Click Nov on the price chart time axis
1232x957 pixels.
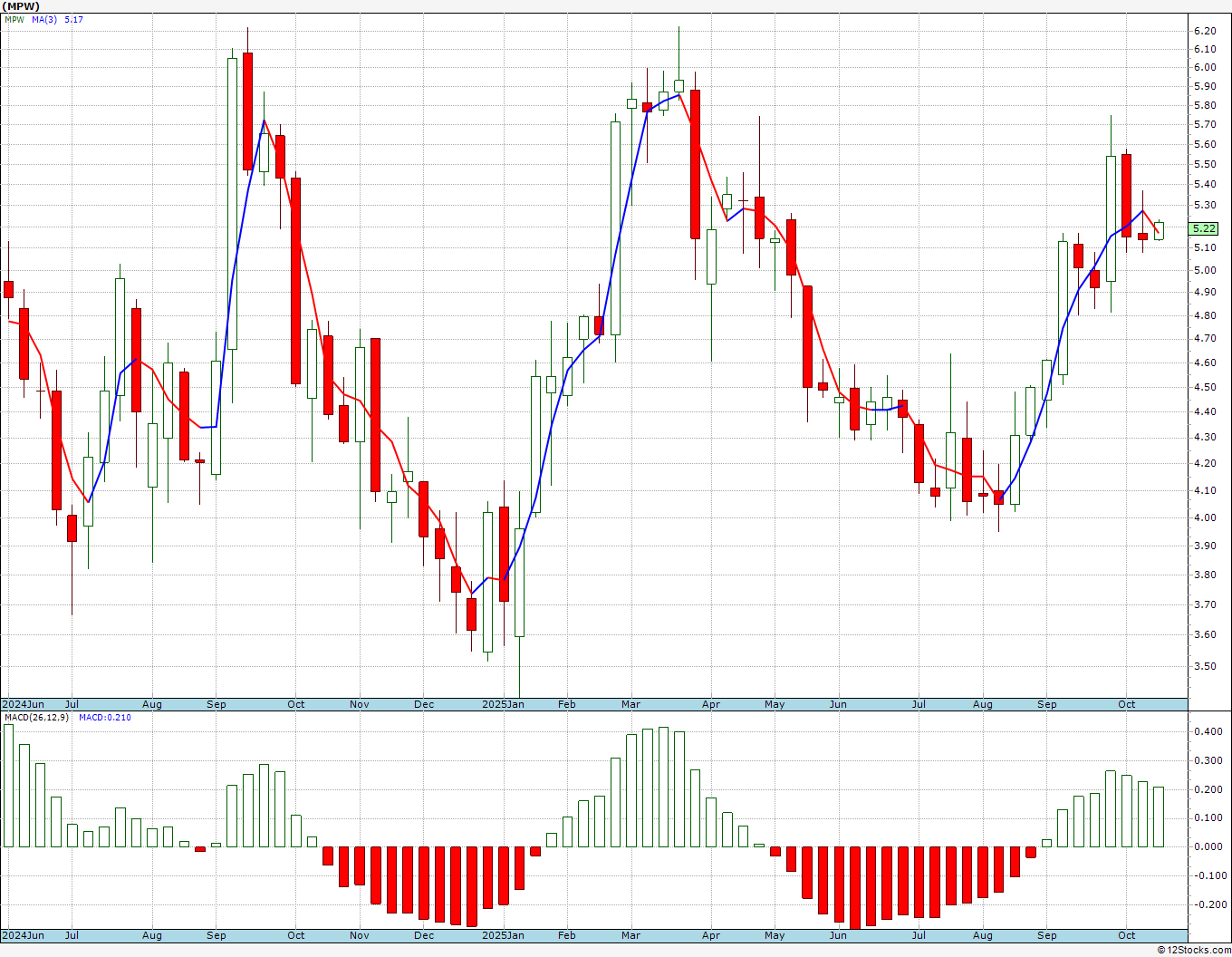click(360, 704)
